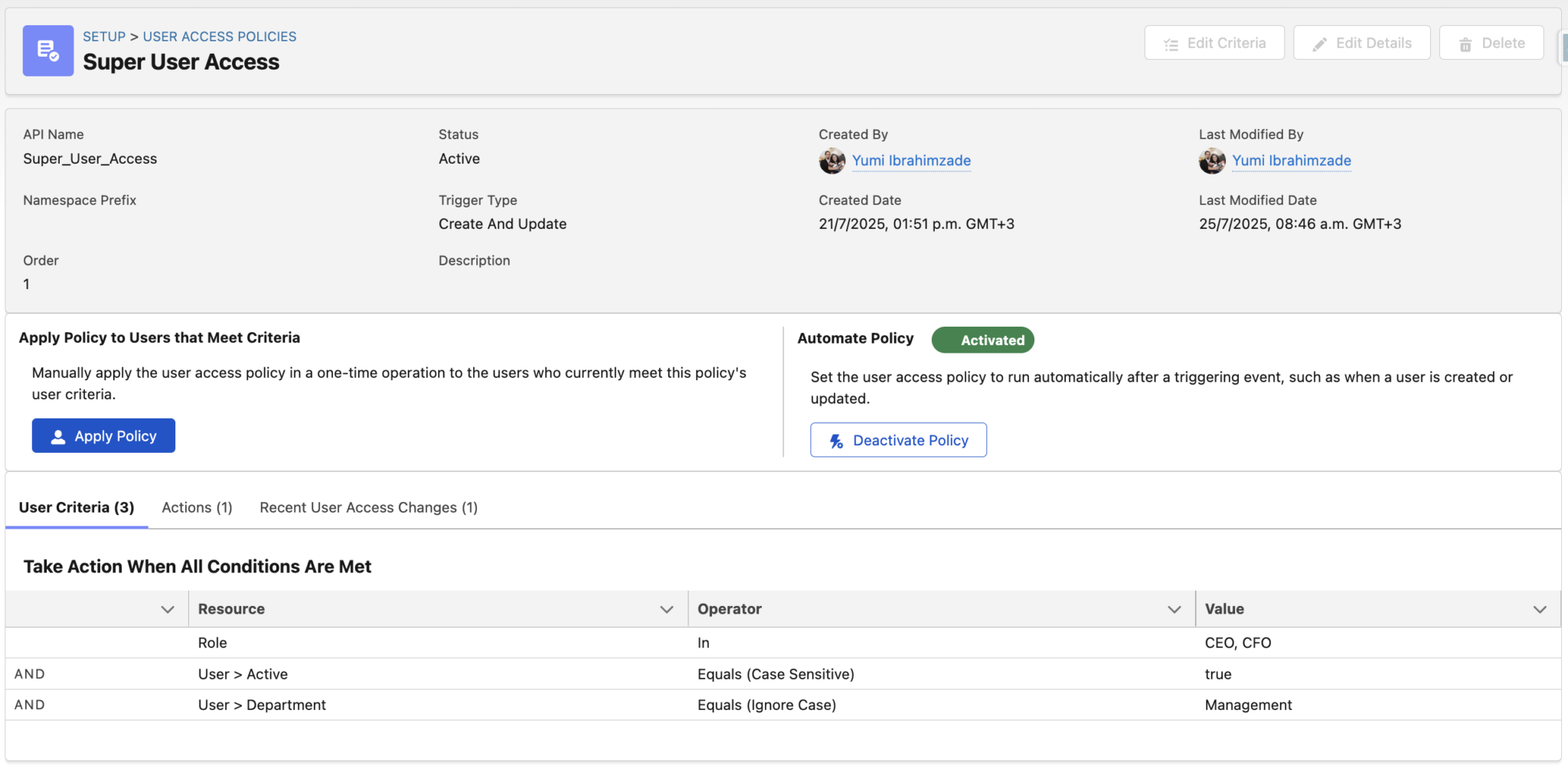Open USER ACCESS POLICIES from the breadcrumb

coord(219,36)
